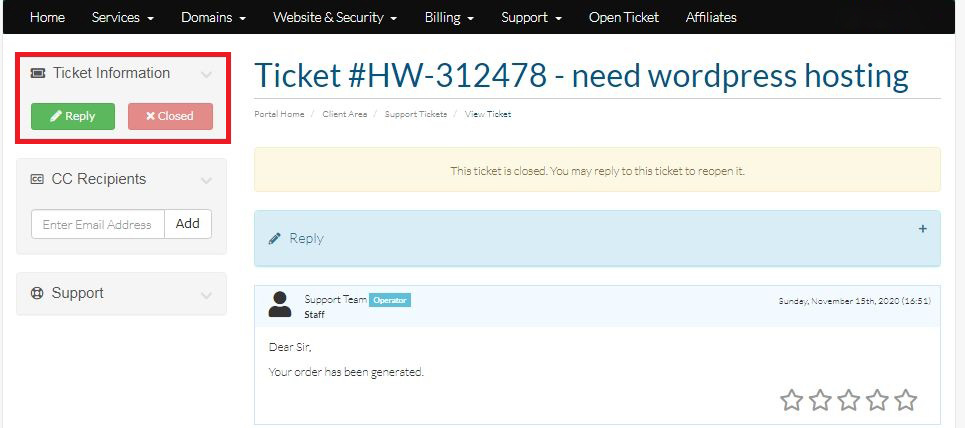The height and width of the screenshot is (428, 965).
Task: Click the fifth rating star
Action: tap(906, 400)
